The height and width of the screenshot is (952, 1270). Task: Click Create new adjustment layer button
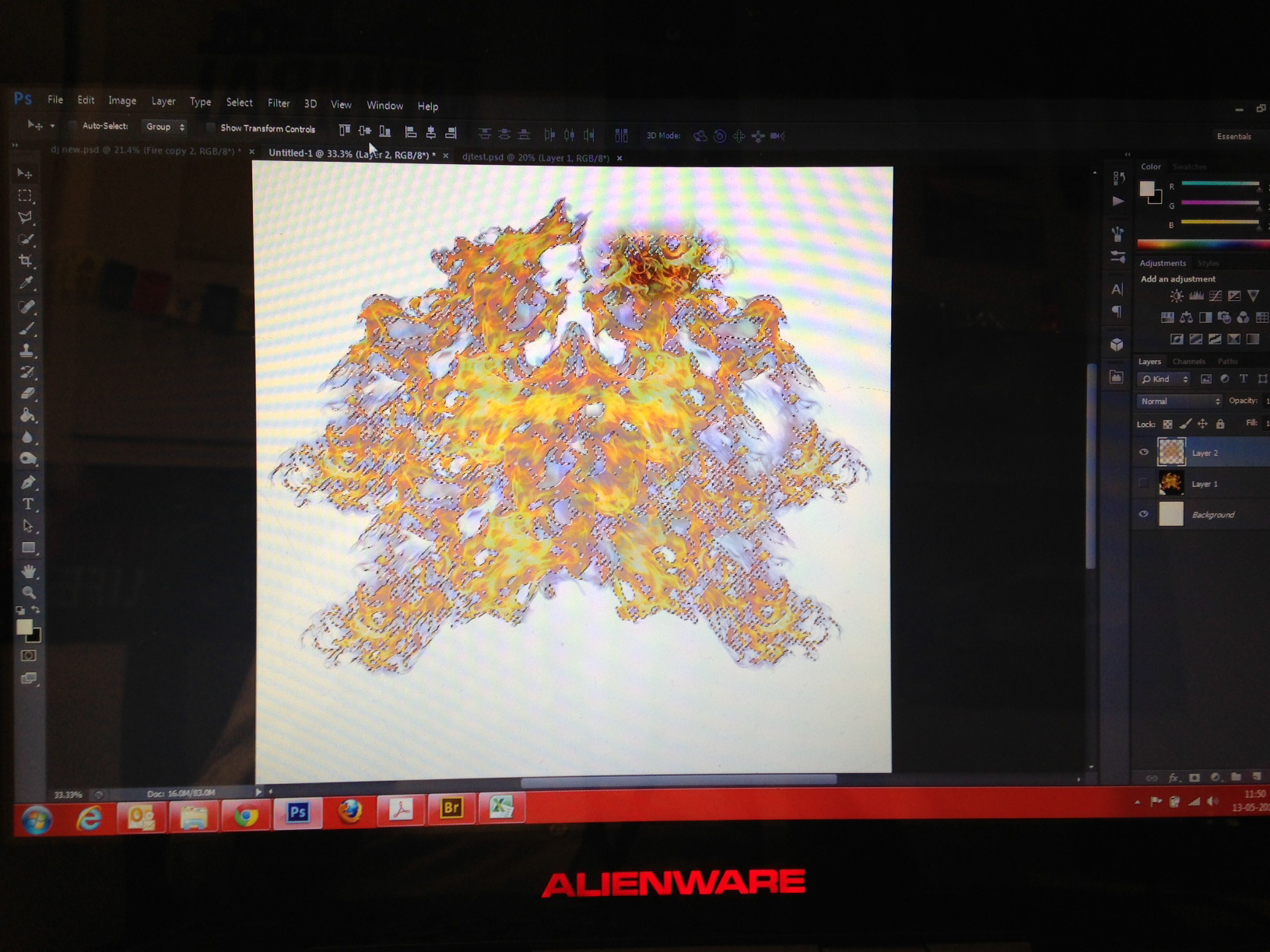click(x=1215, y=777)
